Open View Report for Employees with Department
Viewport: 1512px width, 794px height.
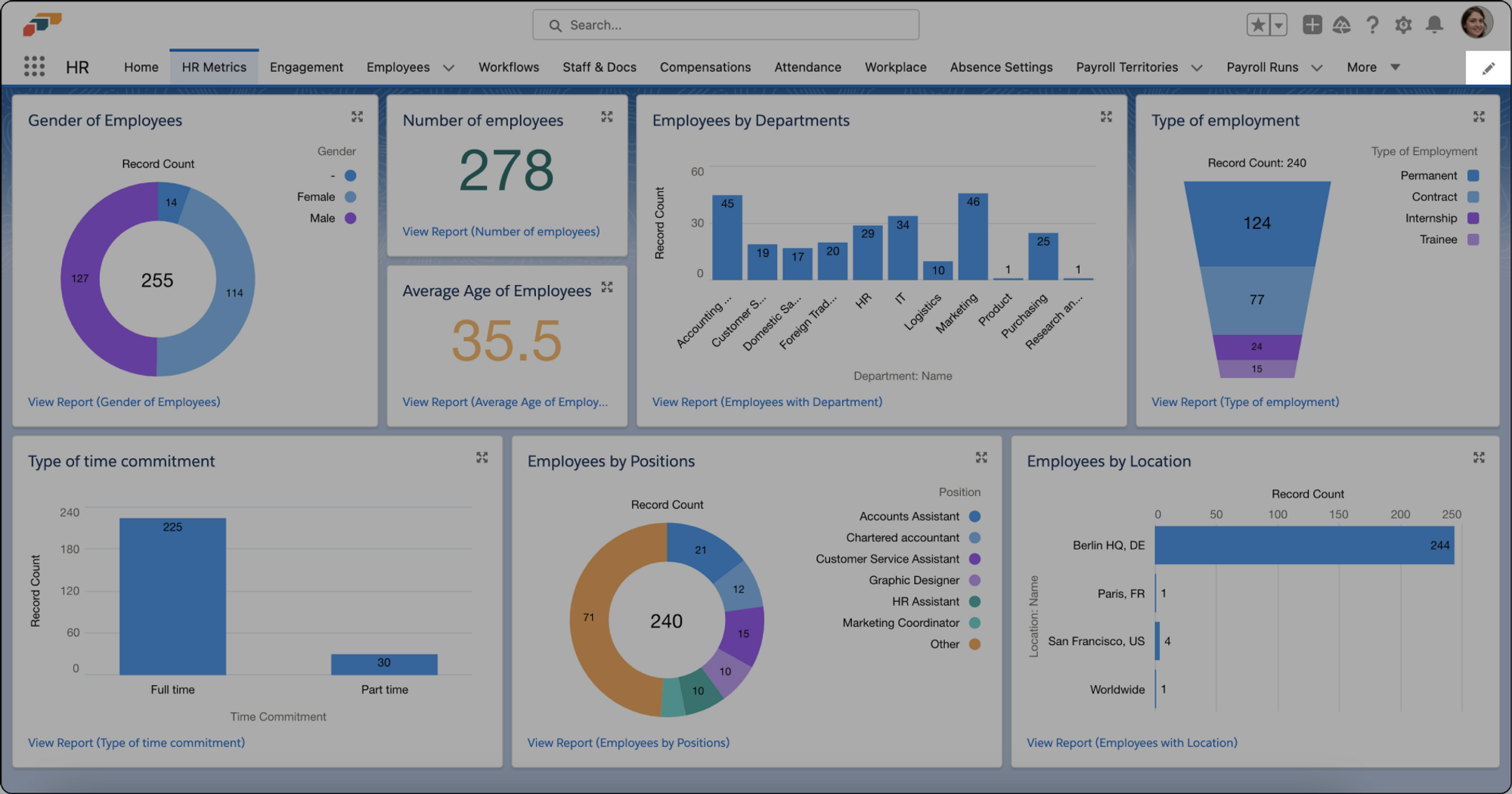pos(767,402)
